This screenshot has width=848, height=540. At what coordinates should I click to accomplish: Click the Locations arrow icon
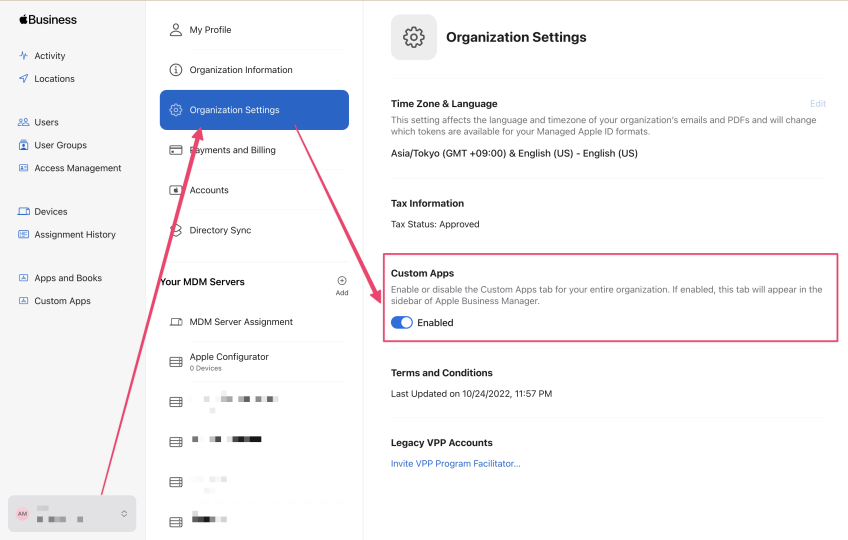[x=24, y=79]
